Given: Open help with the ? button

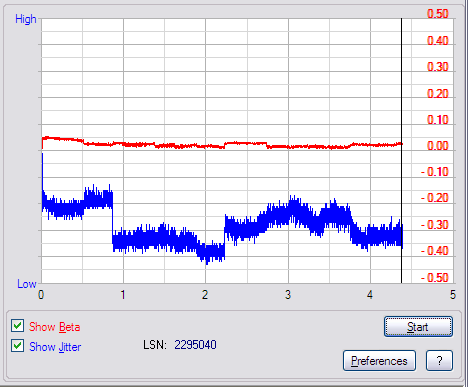Looking at the screenshot, I should pyautogui.click(x=439, y=360).
